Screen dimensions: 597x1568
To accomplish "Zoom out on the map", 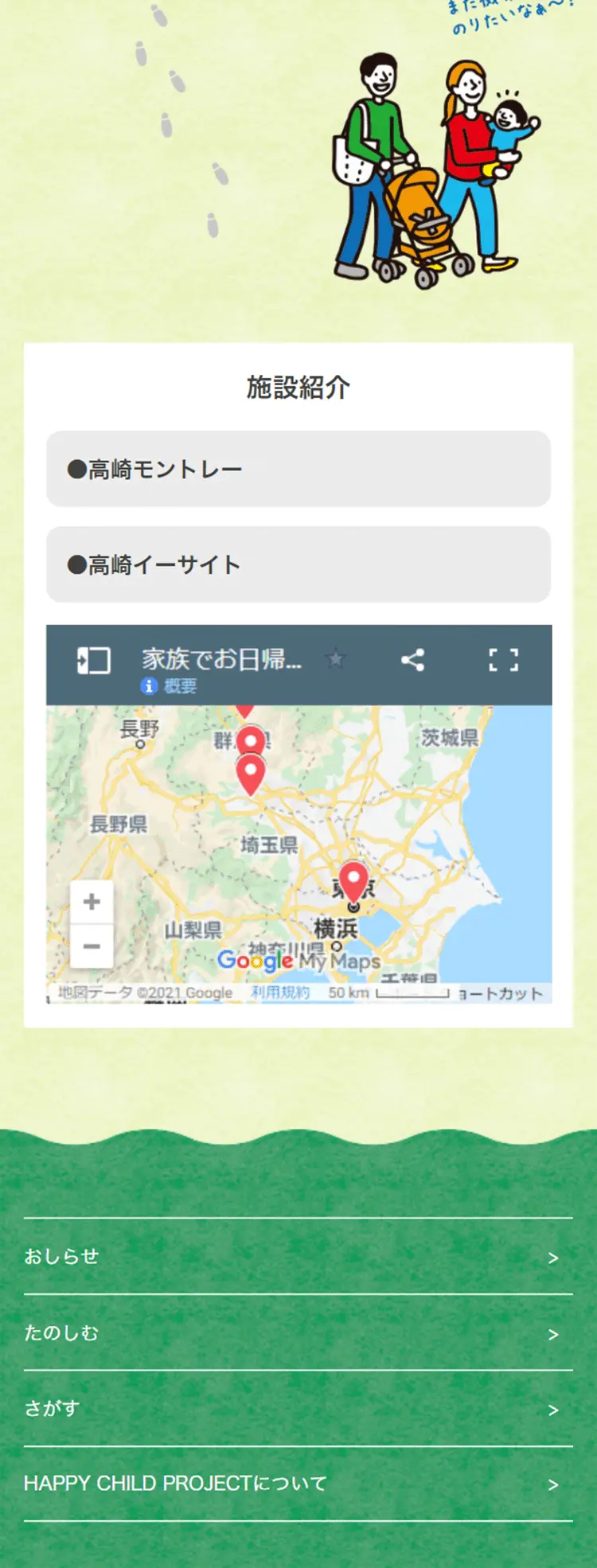I will point(92,946).
